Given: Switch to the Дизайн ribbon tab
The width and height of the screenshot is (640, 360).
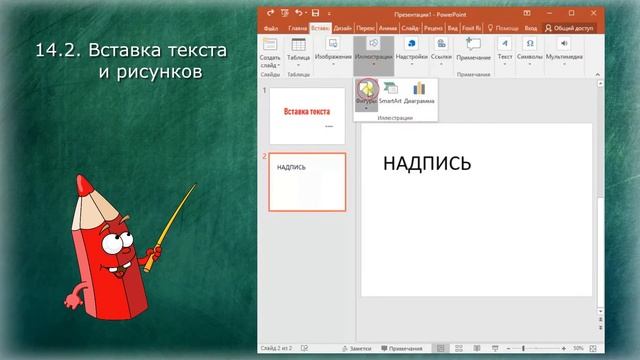Looking at the screenshot, I should 342,28.
